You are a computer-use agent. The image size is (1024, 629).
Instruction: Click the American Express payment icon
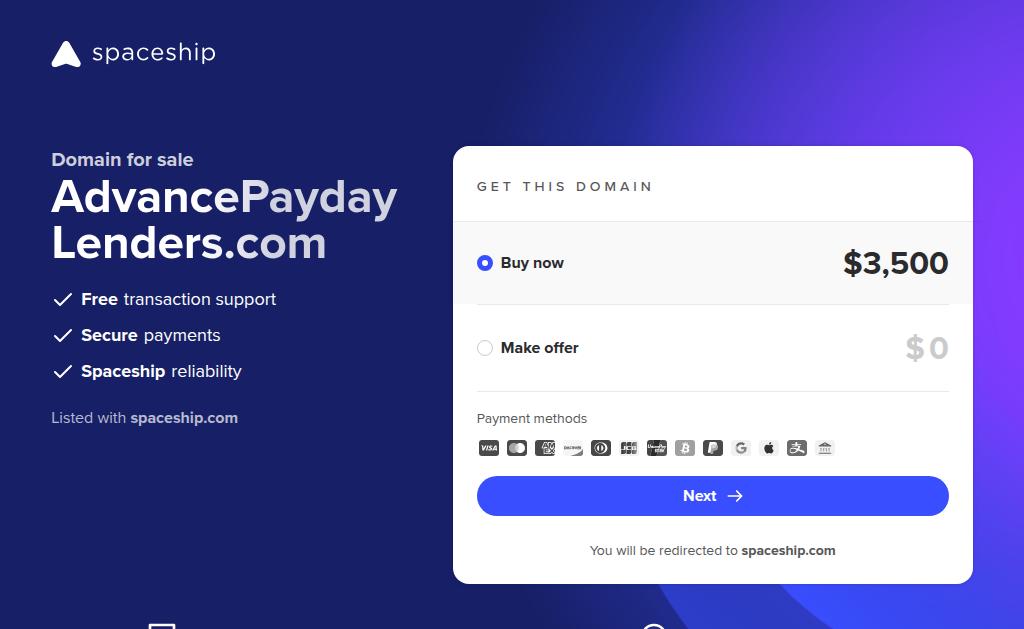coord(545,448)
